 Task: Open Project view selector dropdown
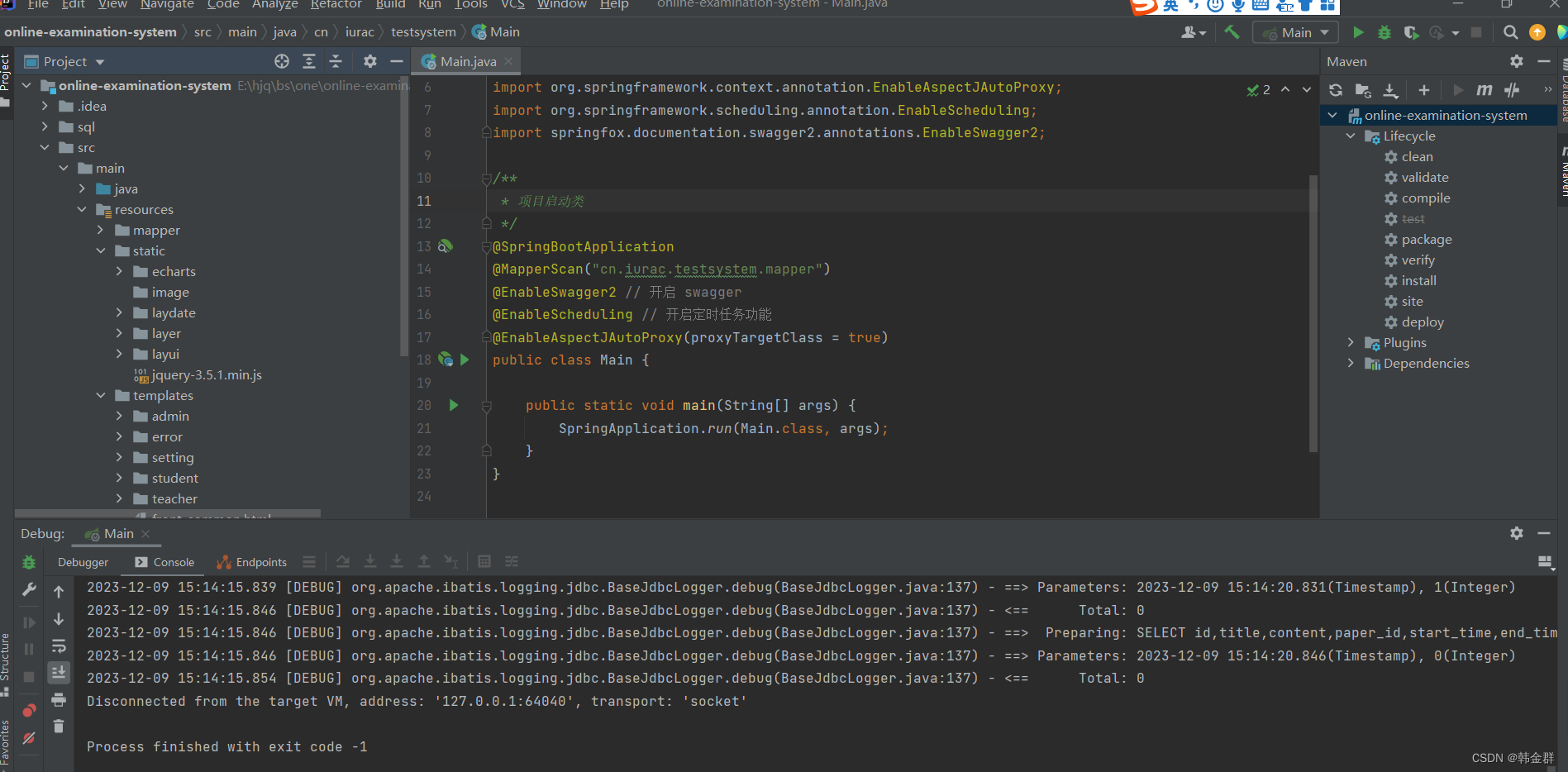pyautogui.click(x=65, y=61)
